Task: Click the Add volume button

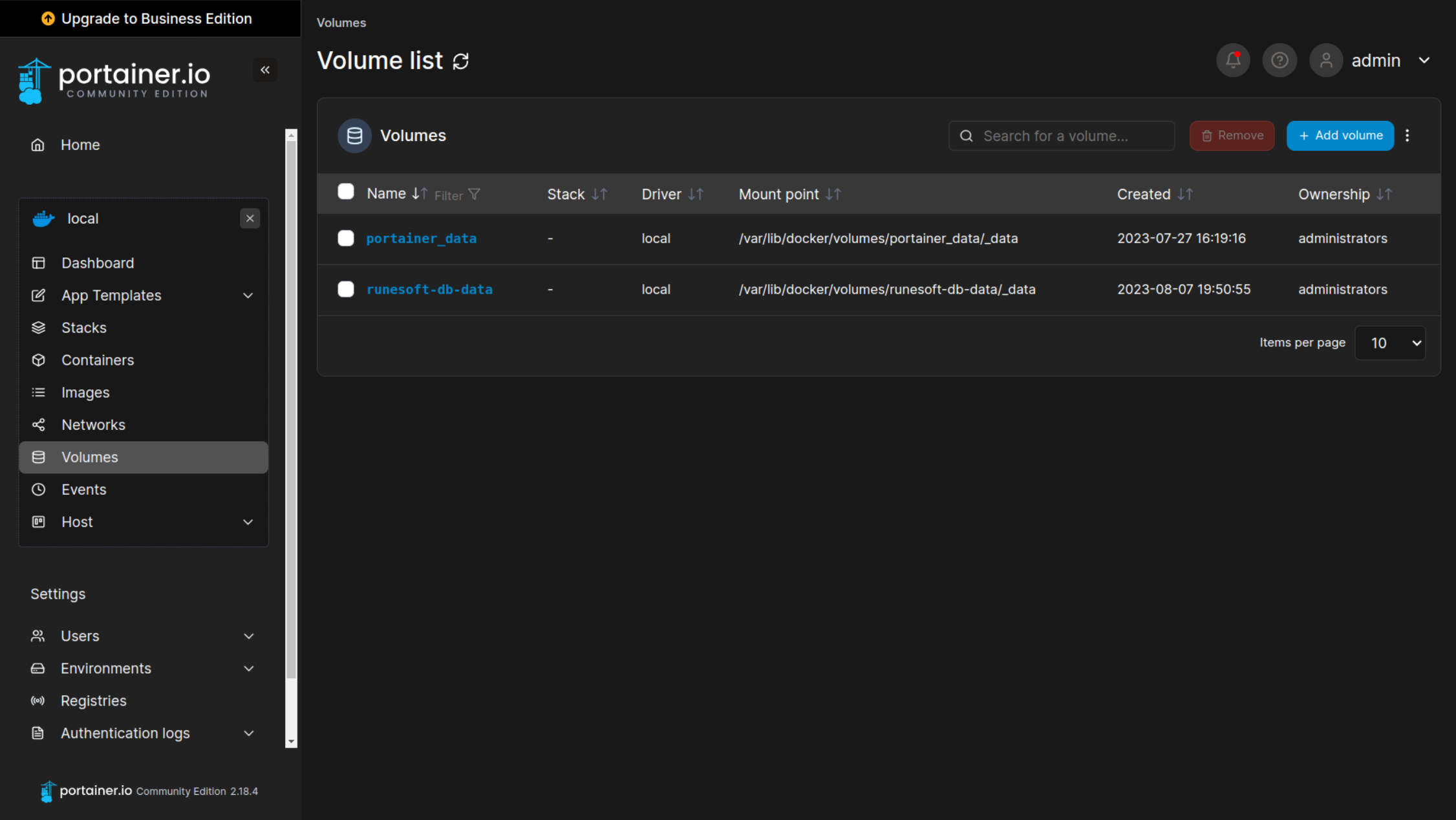Action: coord(1340,136)
